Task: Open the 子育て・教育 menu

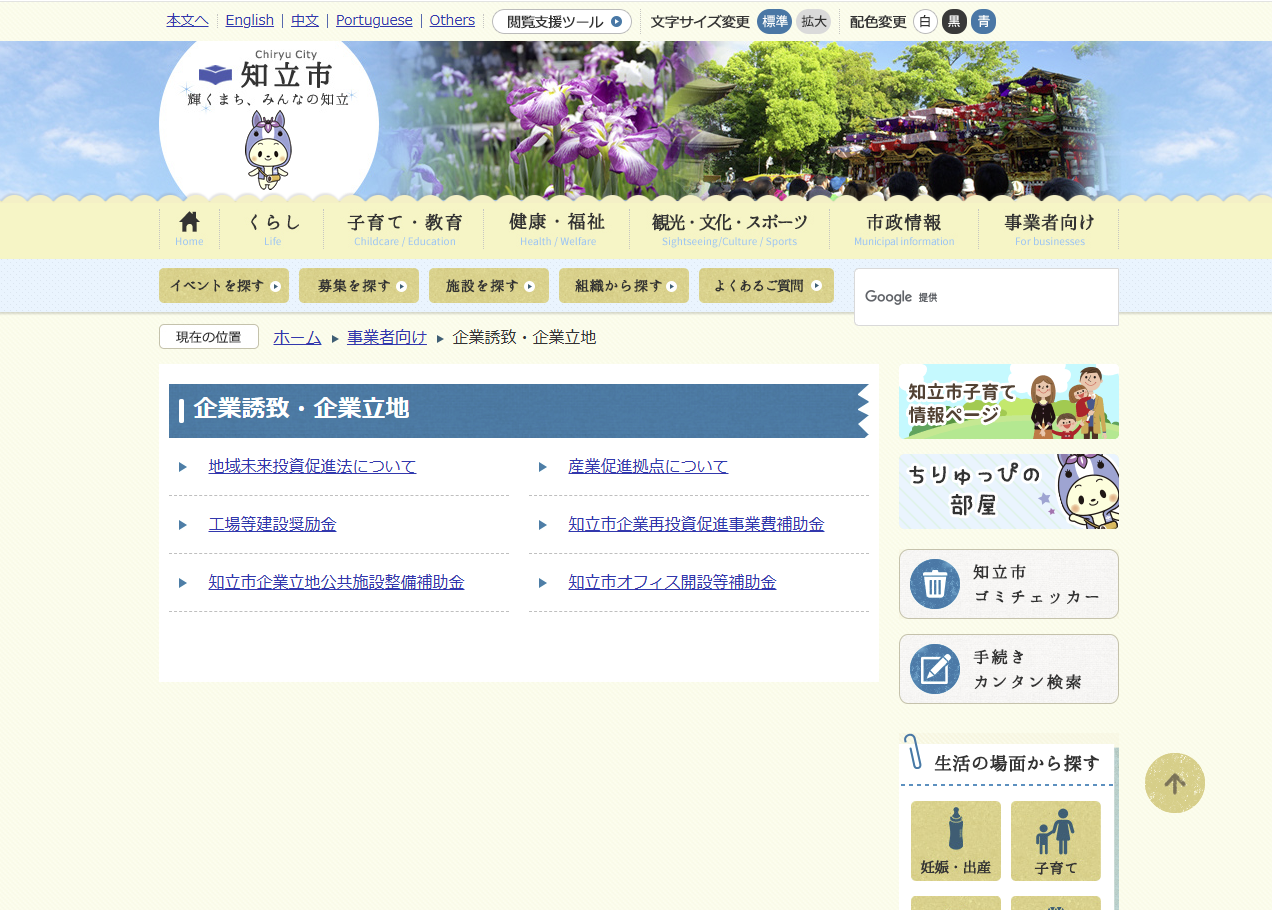Action: 405,228
